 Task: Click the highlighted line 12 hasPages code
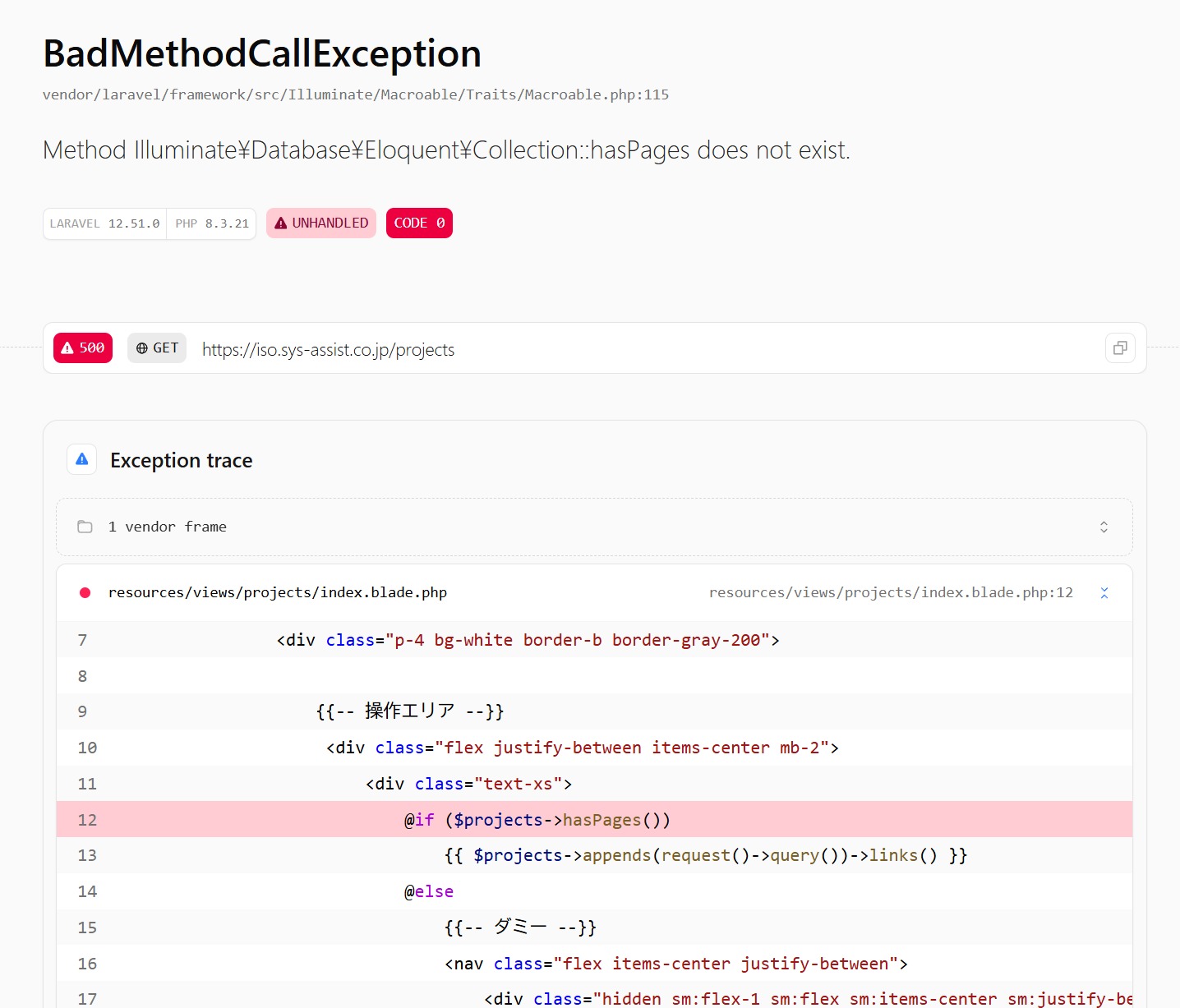tap(537, 820)
